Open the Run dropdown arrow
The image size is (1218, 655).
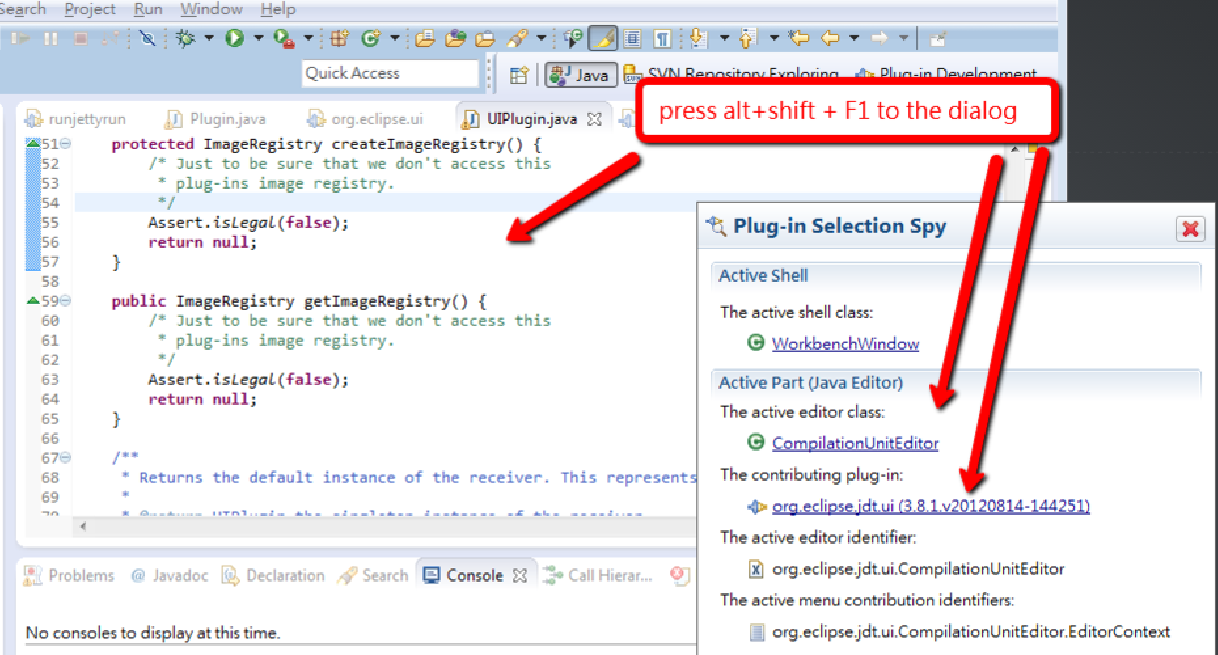tap(258, 39)
